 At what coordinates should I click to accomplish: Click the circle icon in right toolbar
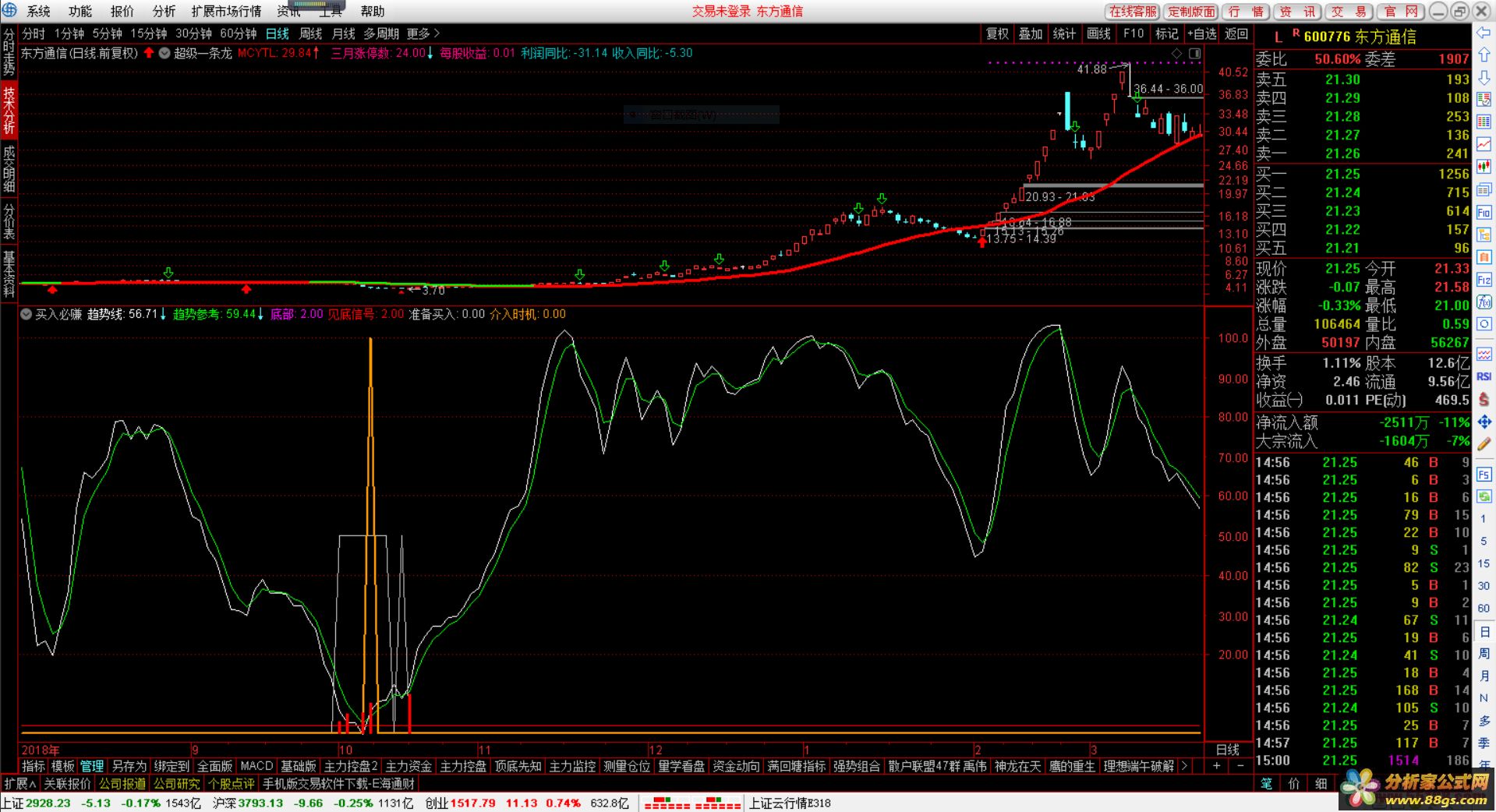tap(1484, 324)
